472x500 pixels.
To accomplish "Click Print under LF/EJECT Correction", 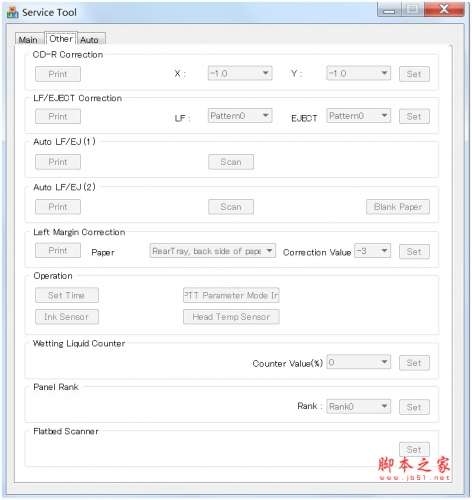I will coord(58,116).
